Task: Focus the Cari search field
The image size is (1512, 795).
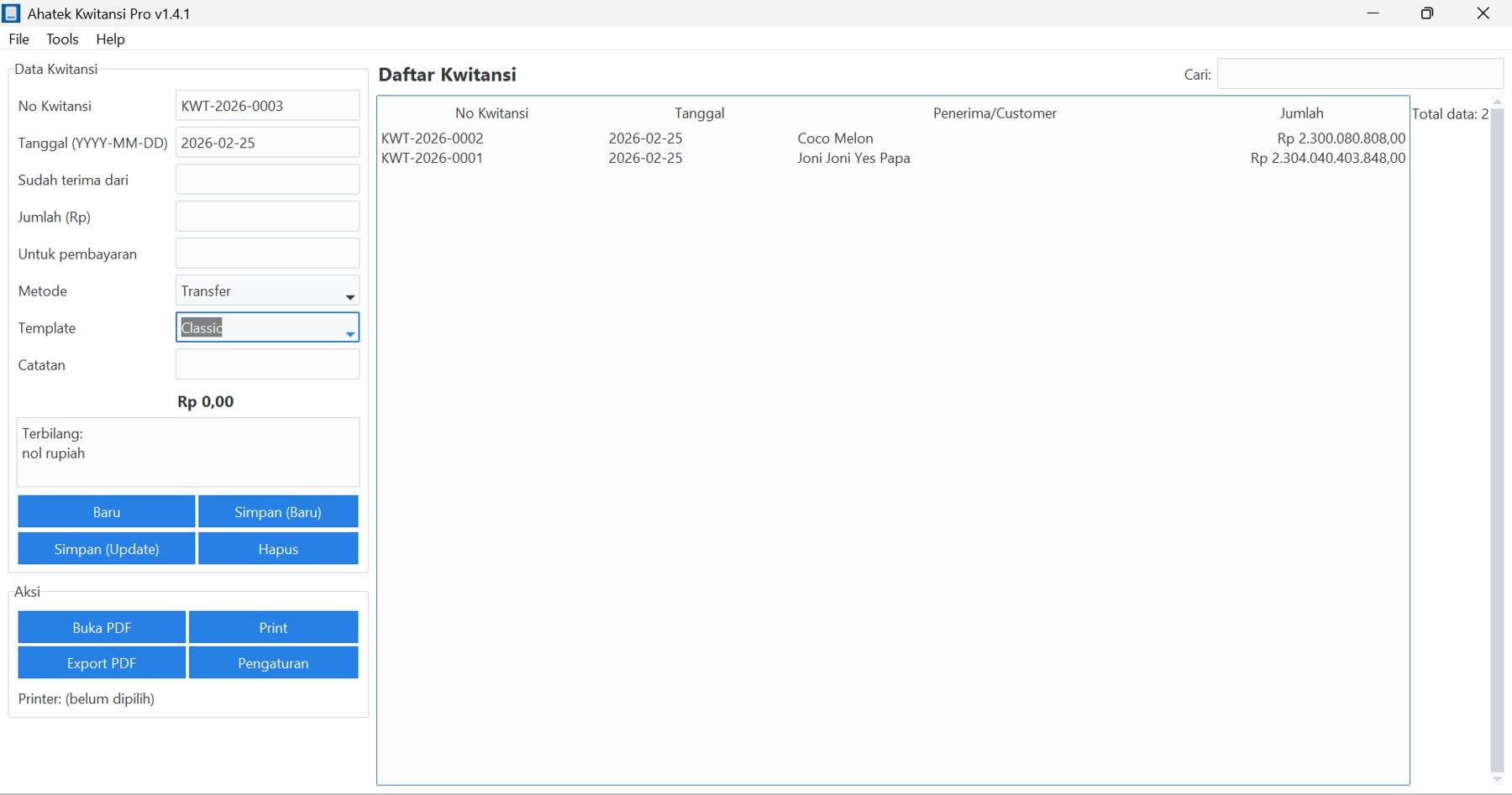Action: pyautogui.click(x=1359, y=74)
